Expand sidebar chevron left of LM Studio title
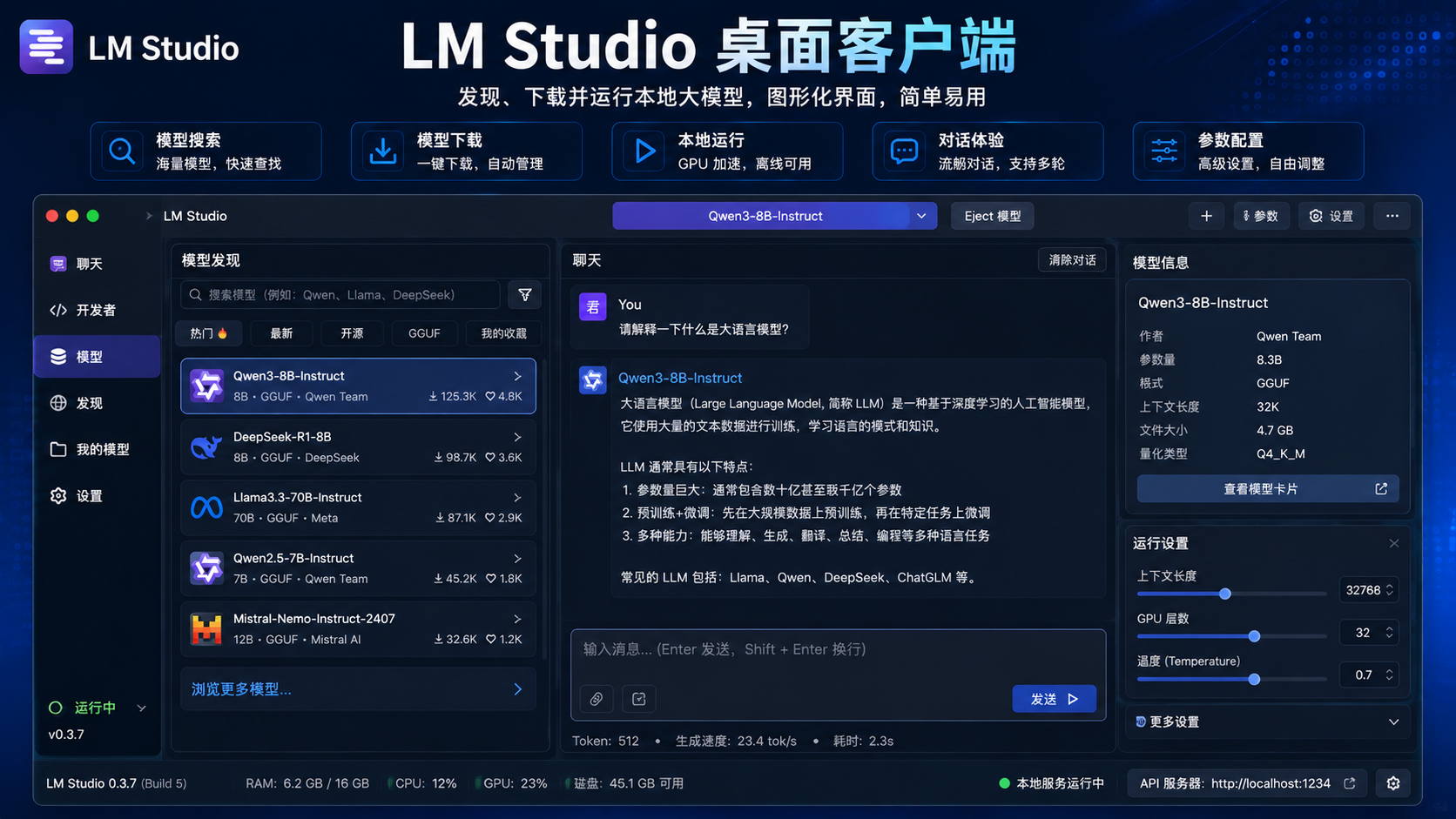Screen dimensions: 1456x819 (x=149, y=216)
